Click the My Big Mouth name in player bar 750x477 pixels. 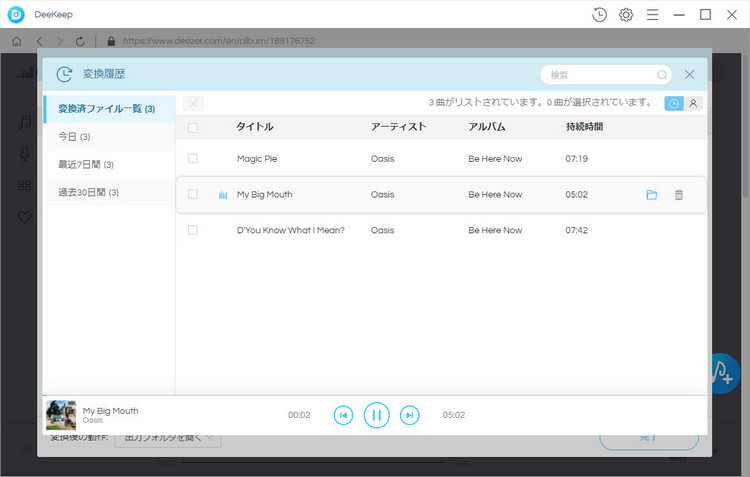[x=110, y=411]
